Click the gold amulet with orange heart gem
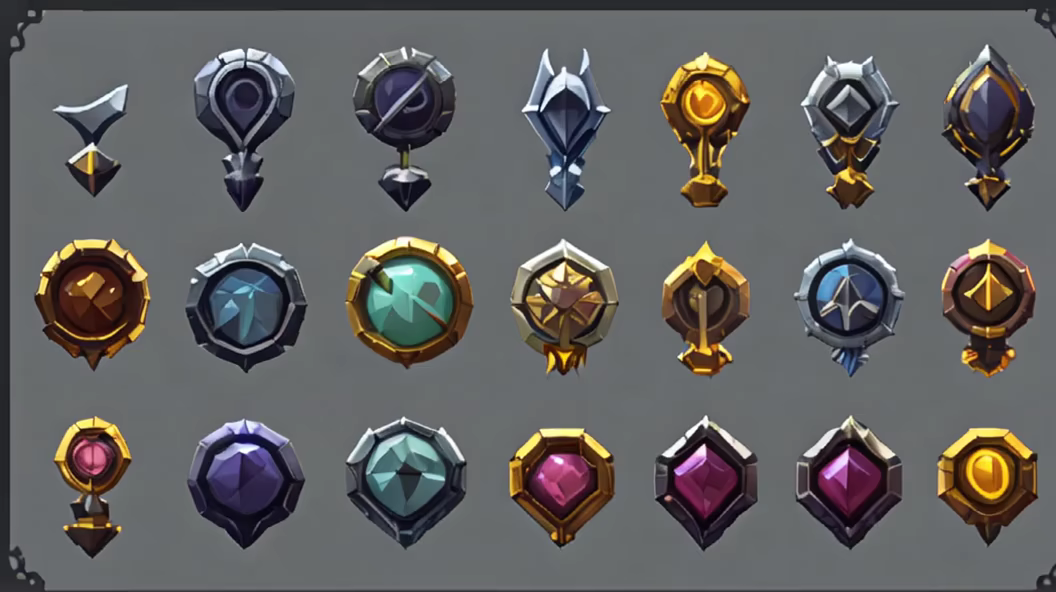This screenshot has height=592, width=1056. pyautogui.click(x=704, y=129)
